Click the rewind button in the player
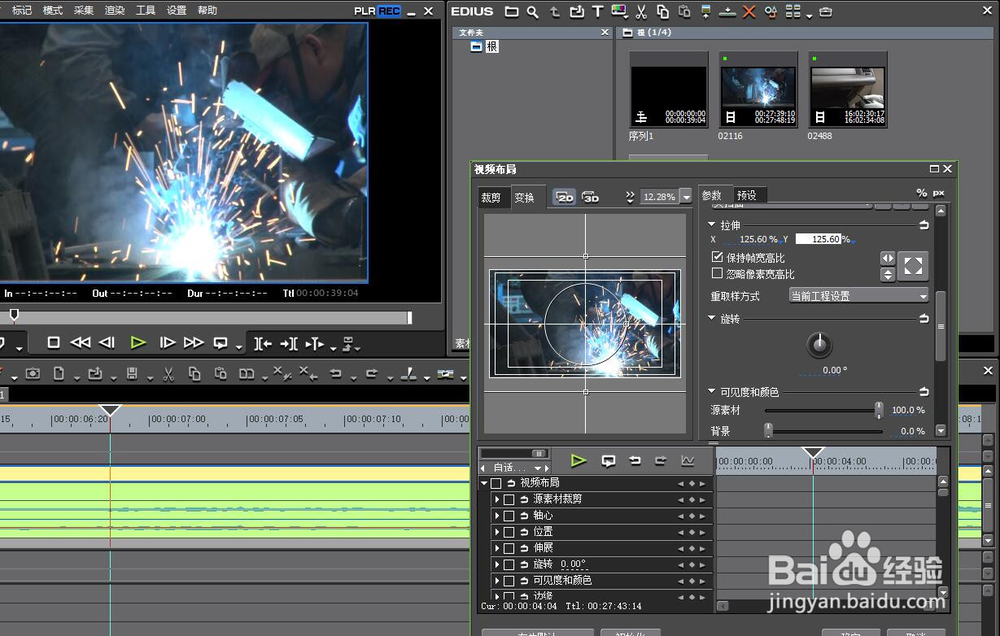This screenshot has width=1000, height=636. click(x=80, y=343)
